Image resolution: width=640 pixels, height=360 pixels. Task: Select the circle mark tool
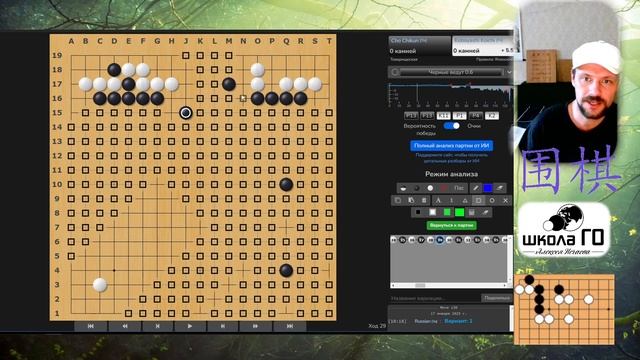click(492, 200)
